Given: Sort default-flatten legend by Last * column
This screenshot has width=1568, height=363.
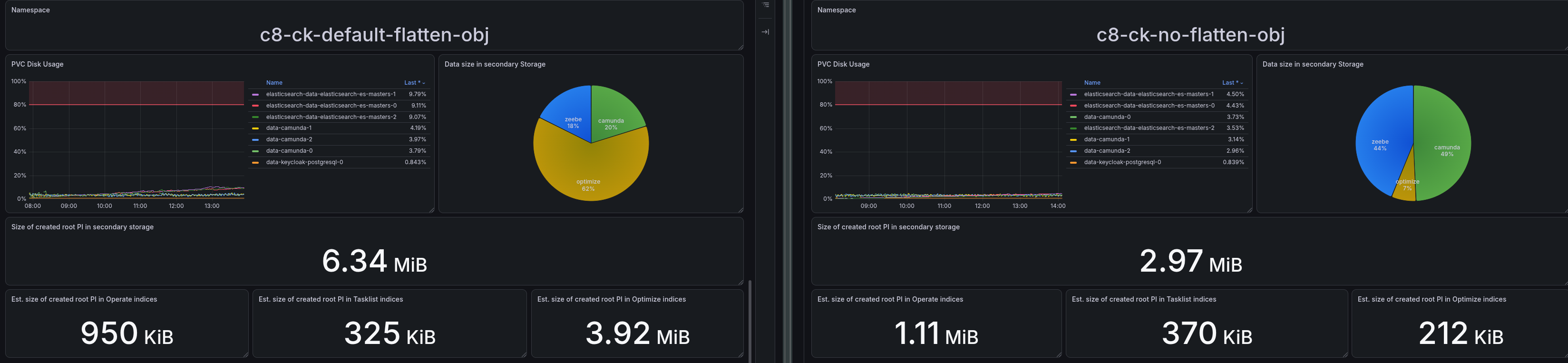Looking at the screenshot, I should pyautogui.click(x=415, y=83).
